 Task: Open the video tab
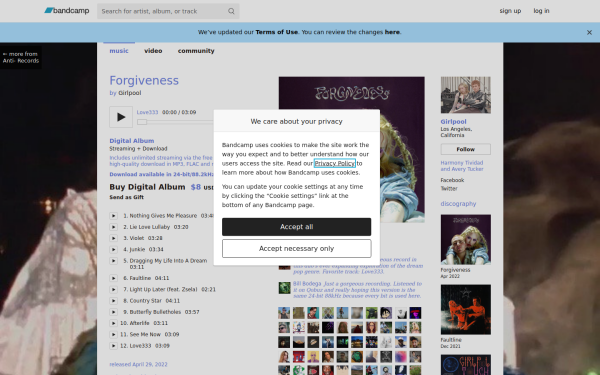click(x=153, y=51)
